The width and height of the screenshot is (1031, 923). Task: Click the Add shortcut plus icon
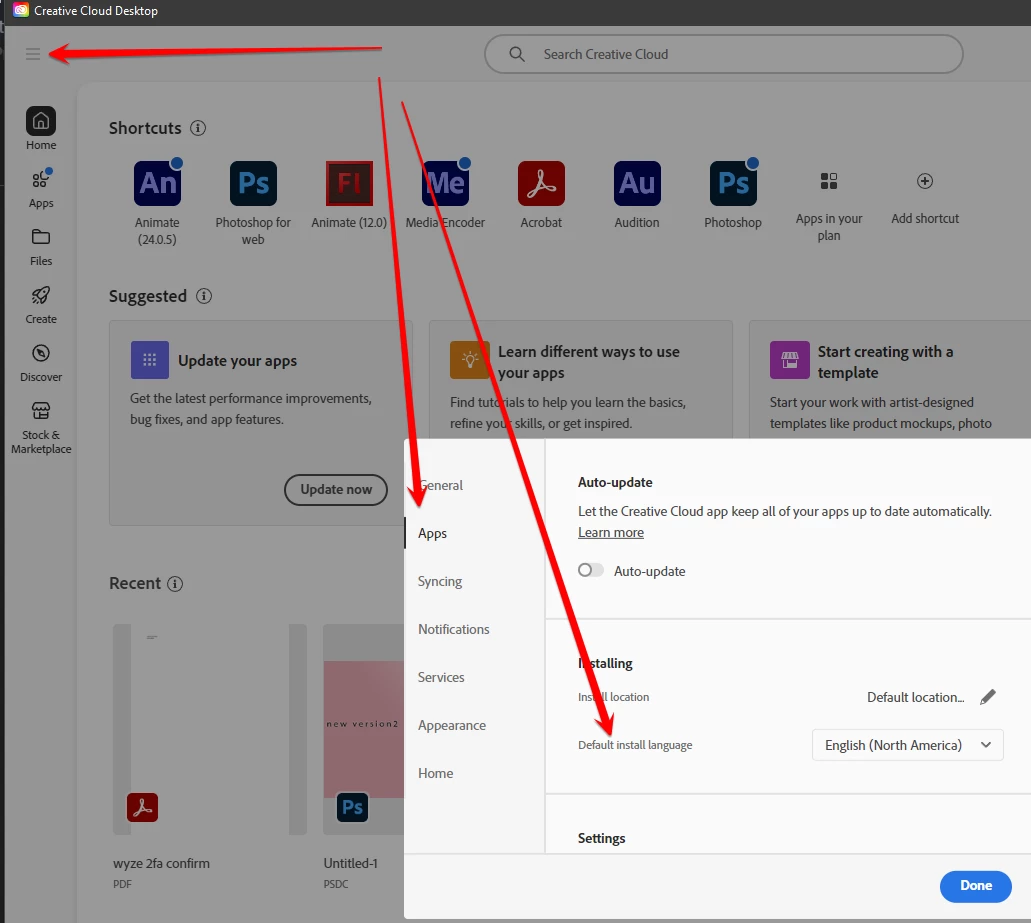pyautogui.click(x=925, y=181)
